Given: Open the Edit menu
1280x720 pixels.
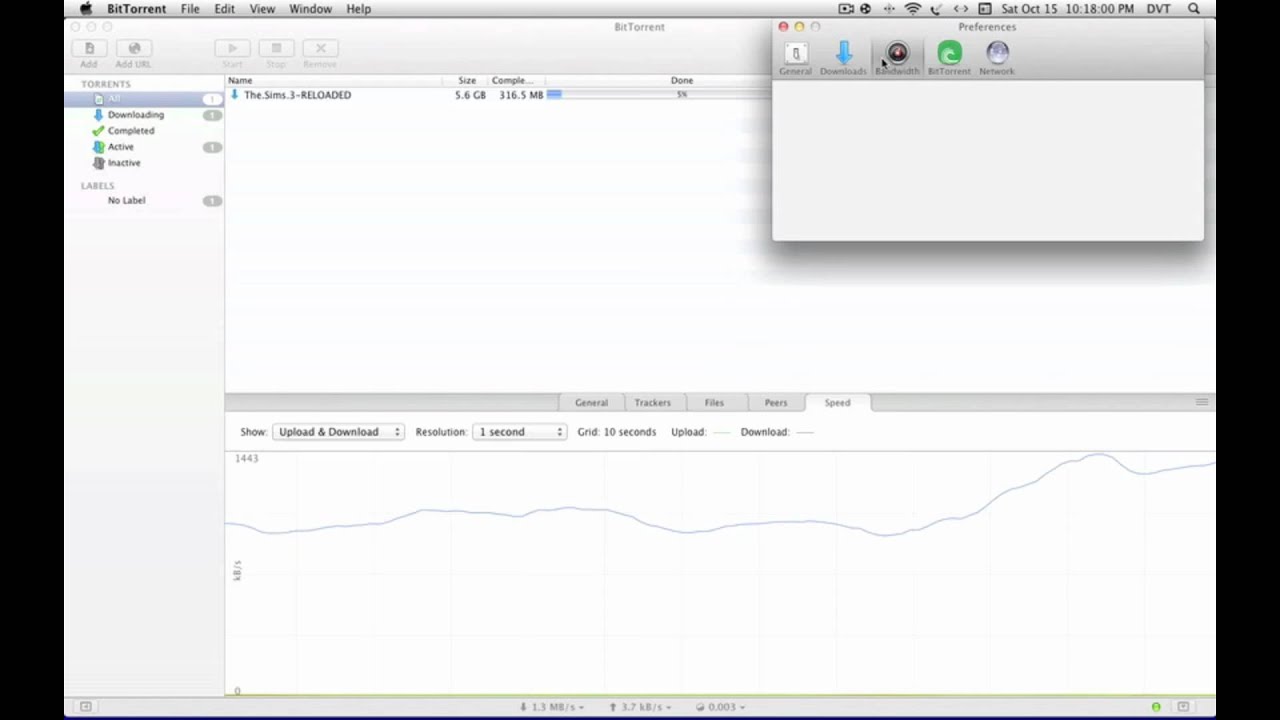Looking at the screenshot, I should coord(224,9).
